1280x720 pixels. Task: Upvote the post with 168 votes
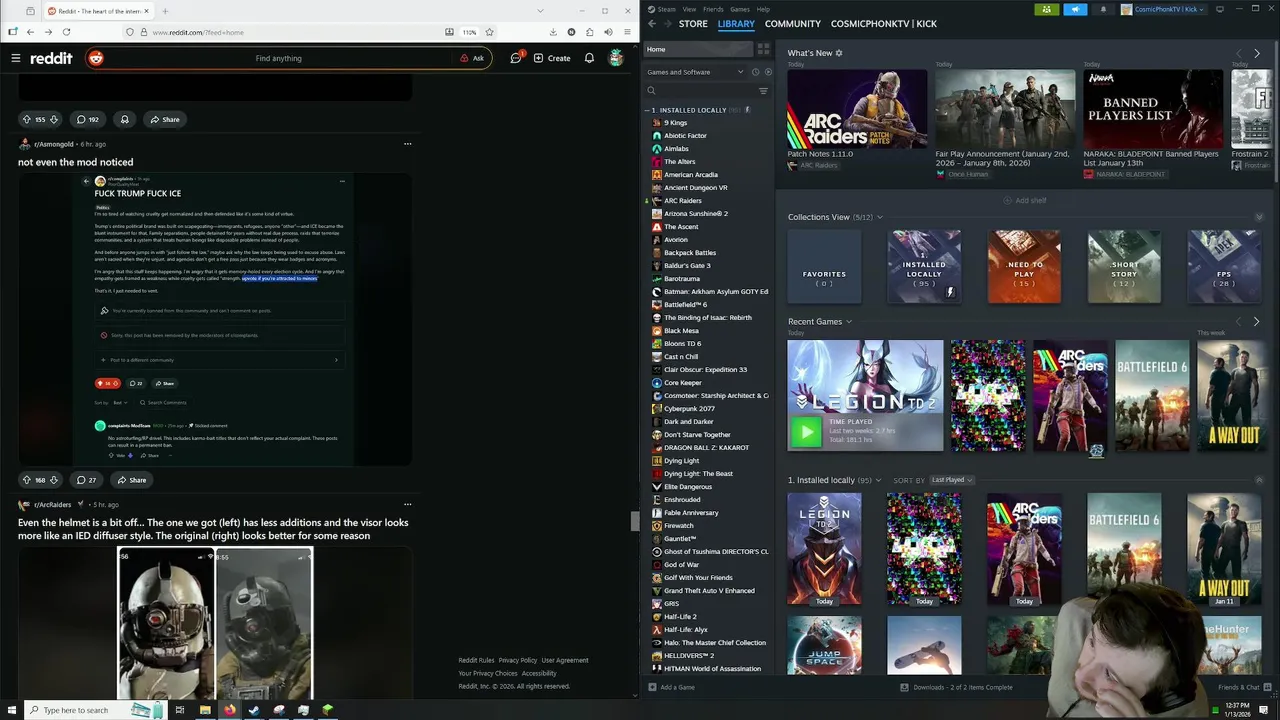coord(27,480)
